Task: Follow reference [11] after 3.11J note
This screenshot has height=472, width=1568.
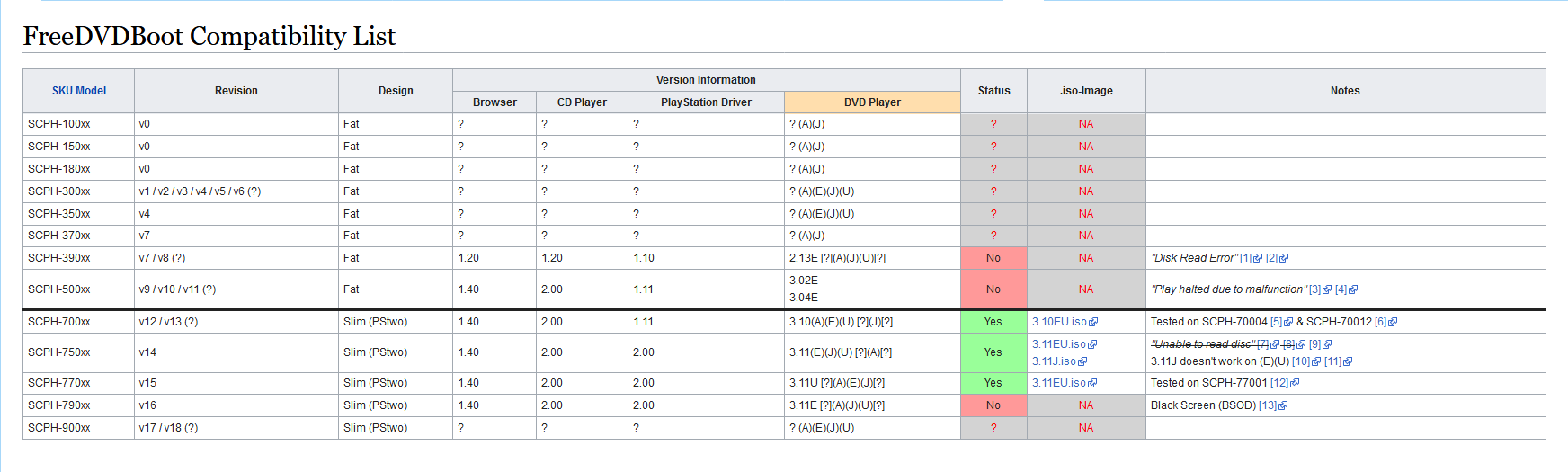Action: tap(1332, 361)
